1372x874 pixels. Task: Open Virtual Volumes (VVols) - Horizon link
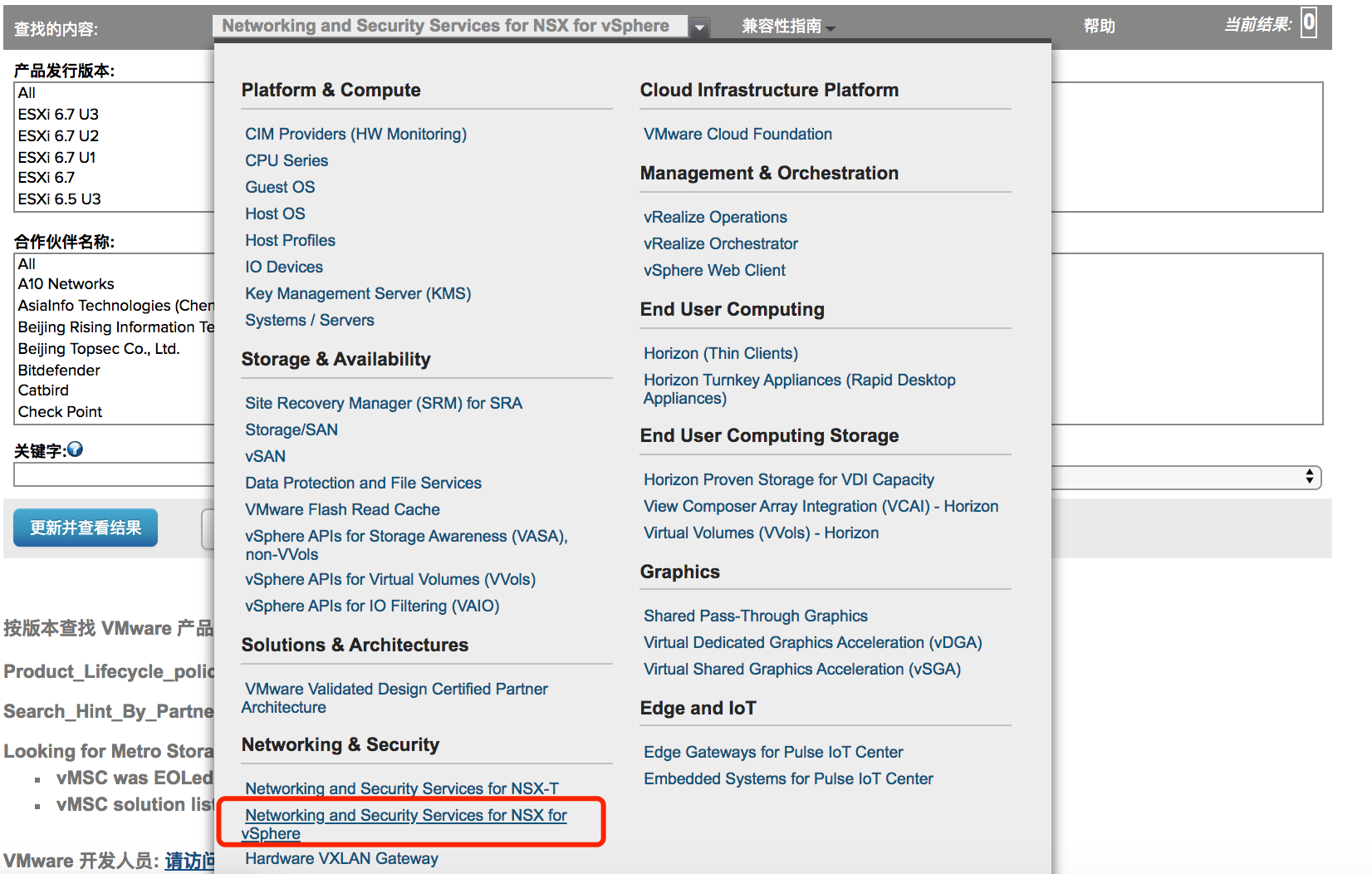click(761, 533)
